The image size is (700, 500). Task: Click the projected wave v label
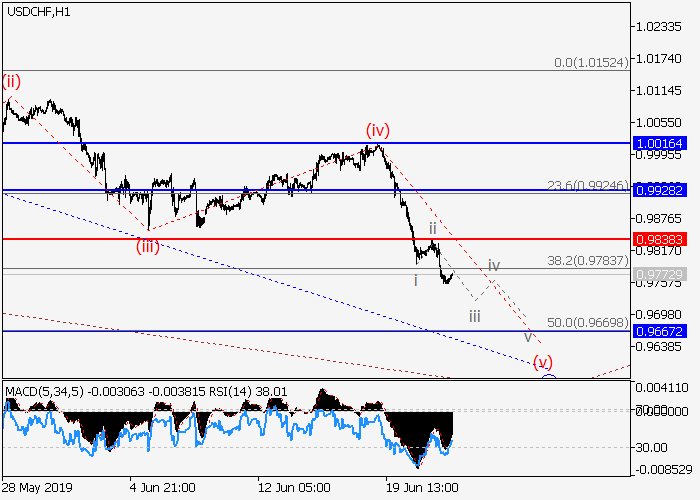(x=527, y=336)
